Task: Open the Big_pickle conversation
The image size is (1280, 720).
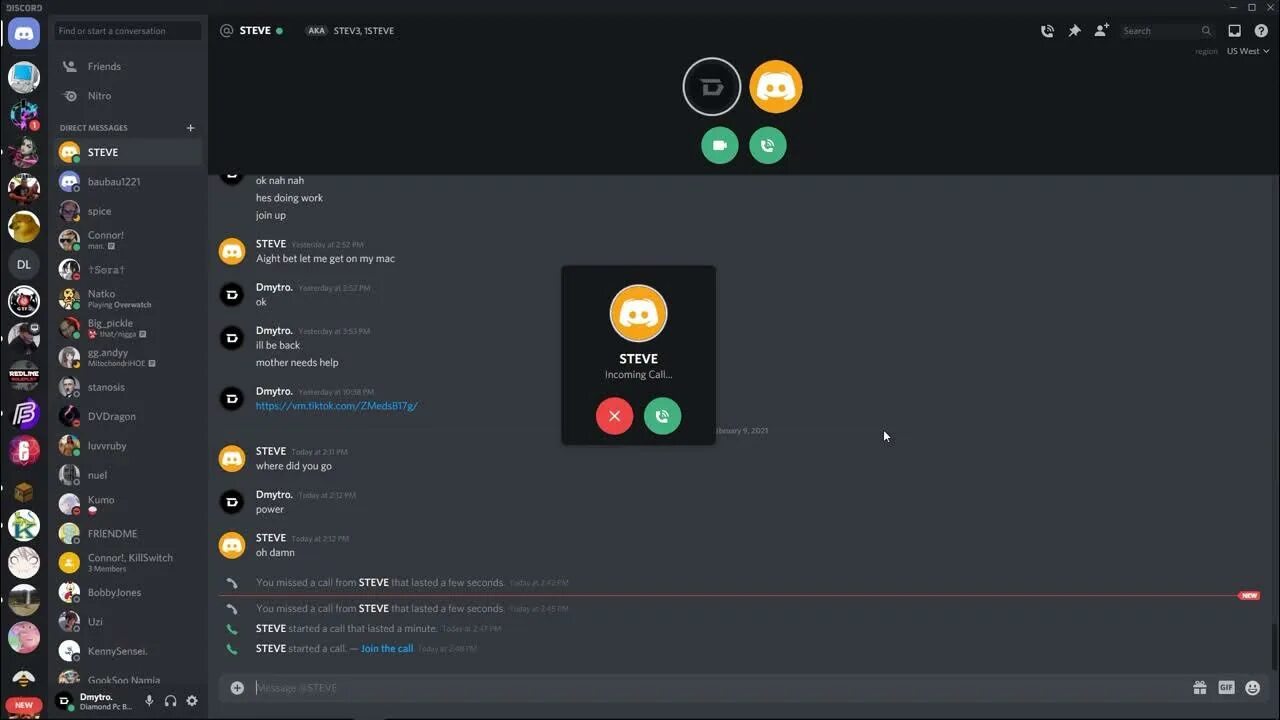Action: 129,328
